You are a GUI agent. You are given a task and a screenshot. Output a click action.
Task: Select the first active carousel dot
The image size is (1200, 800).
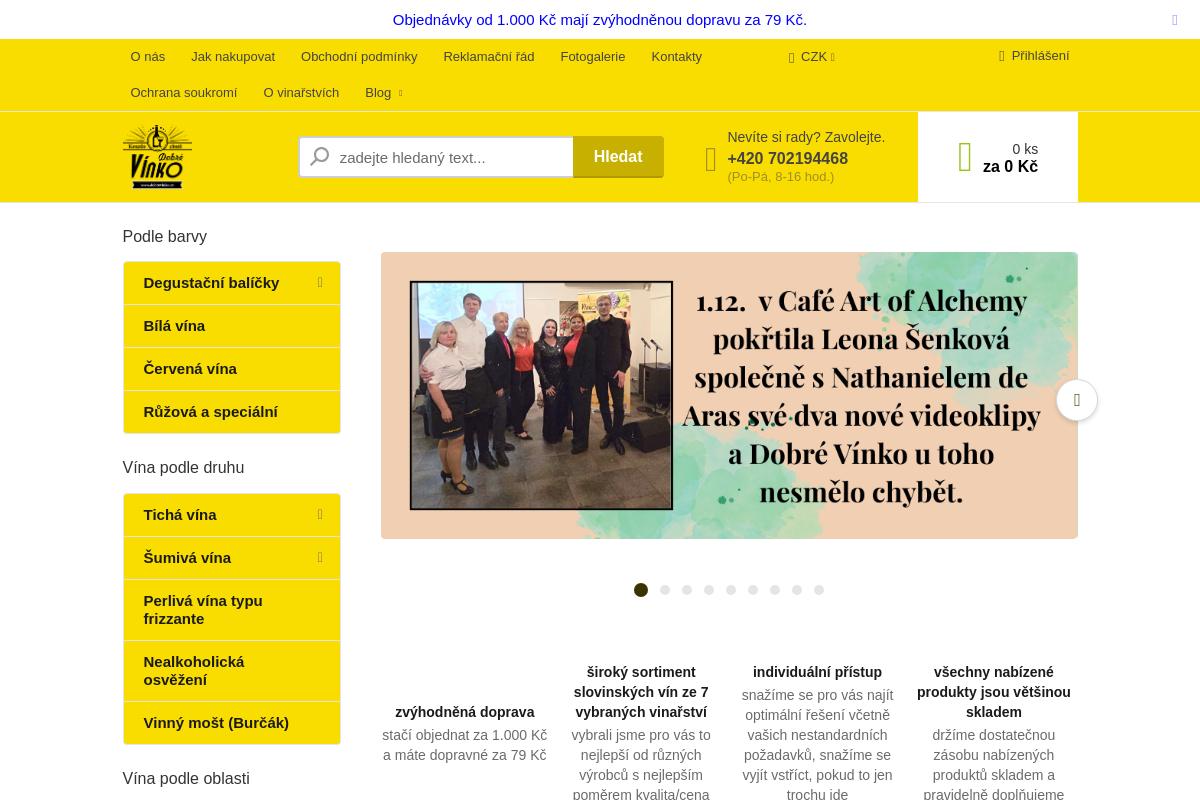[x=641, y=590]
